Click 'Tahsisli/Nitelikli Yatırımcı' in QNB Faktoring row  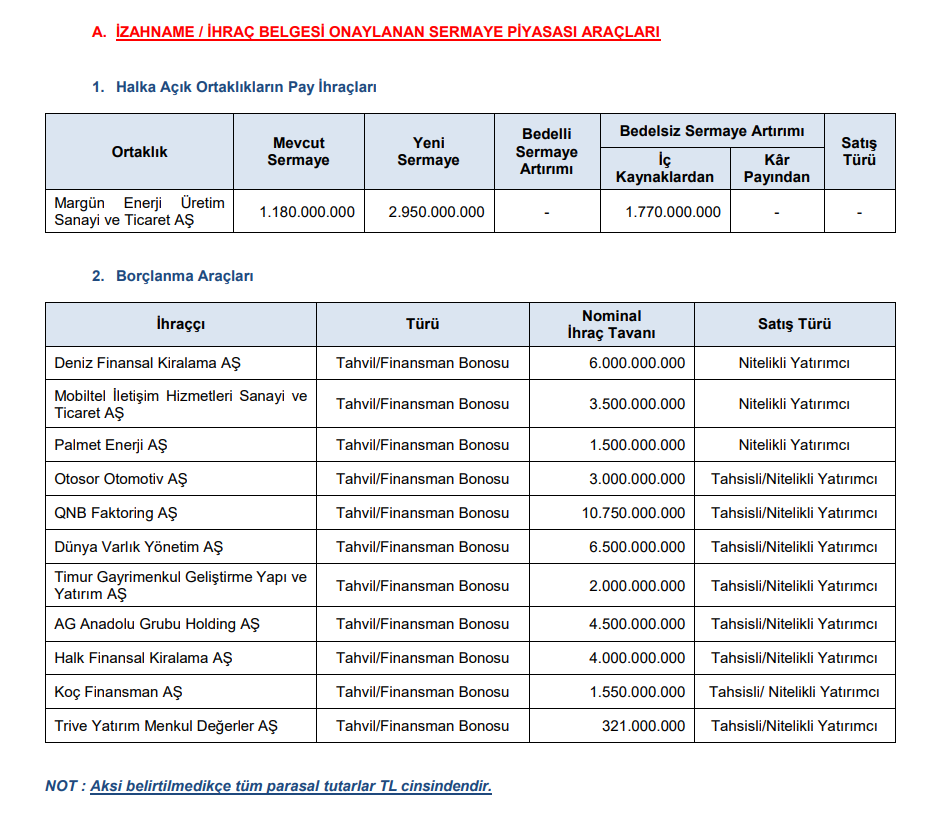794,513
